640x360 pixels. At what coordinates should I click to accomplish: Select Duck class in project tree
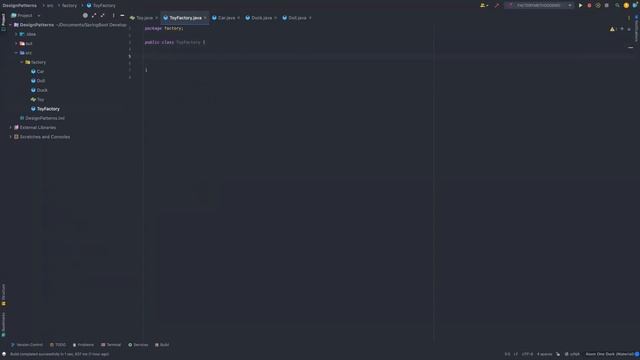coord(42,90)
